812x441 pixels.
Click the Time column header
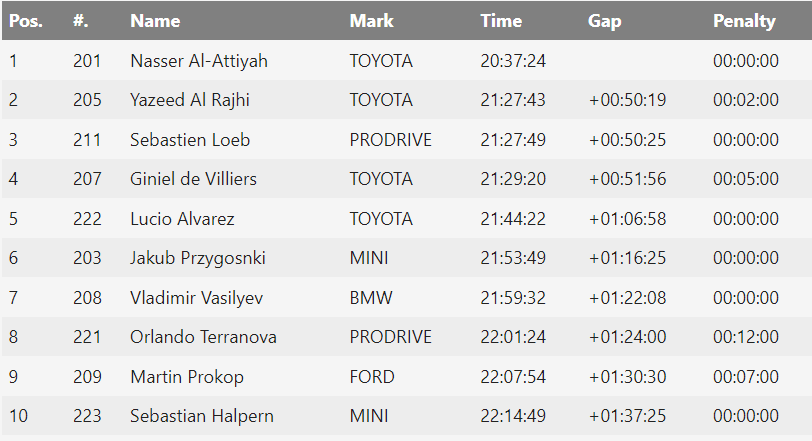click(501, 21)
